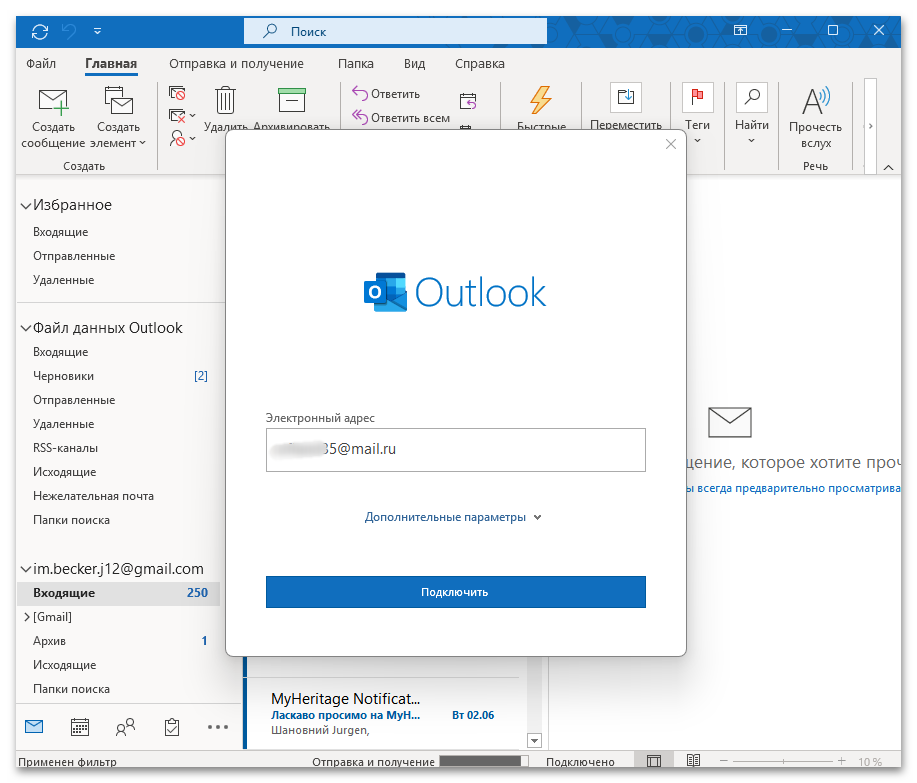Expand Дополнительные параметры

point(453,518)
